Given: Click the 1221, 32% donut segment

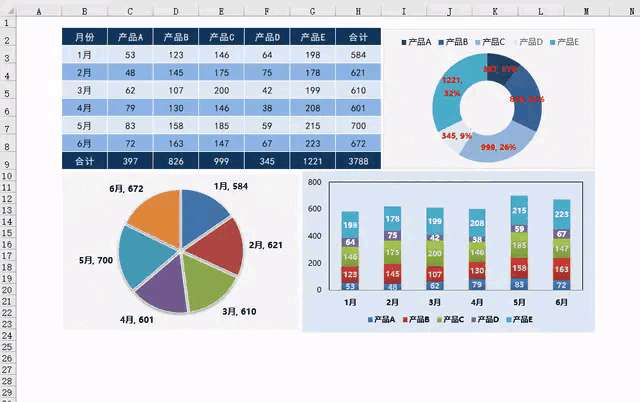Looking at the screenshot, I should tap(453, 98).
